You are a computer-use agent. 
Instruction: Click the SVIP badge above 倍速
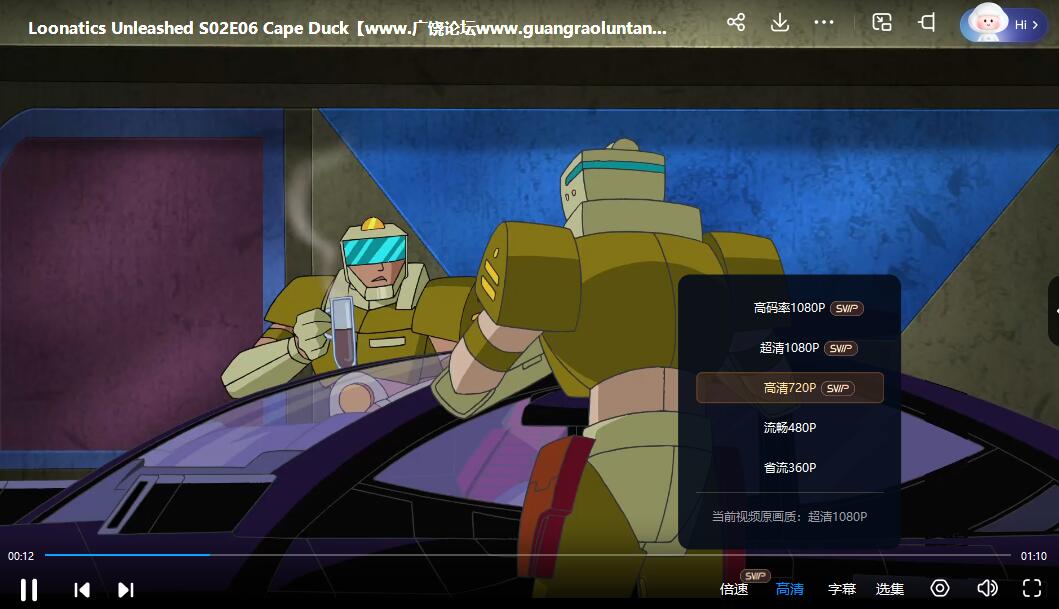pos(755,576)
